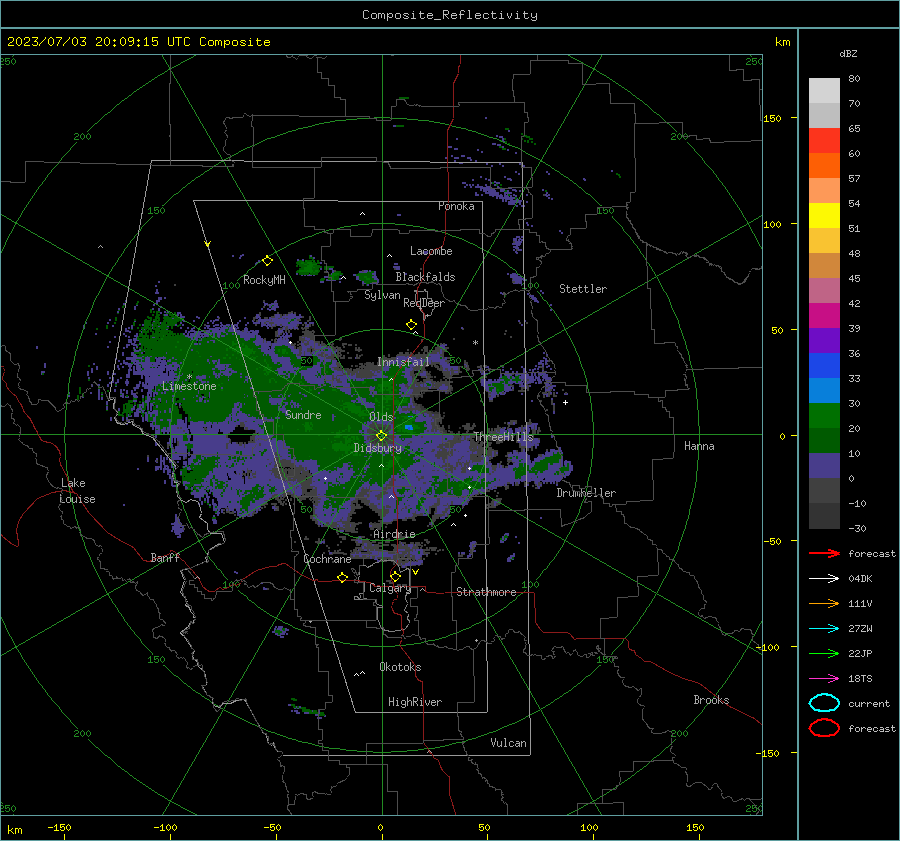Select the cyan 27ZW arrow legend icon
This screenshot has width=900, height=841.
coord(824,629)
